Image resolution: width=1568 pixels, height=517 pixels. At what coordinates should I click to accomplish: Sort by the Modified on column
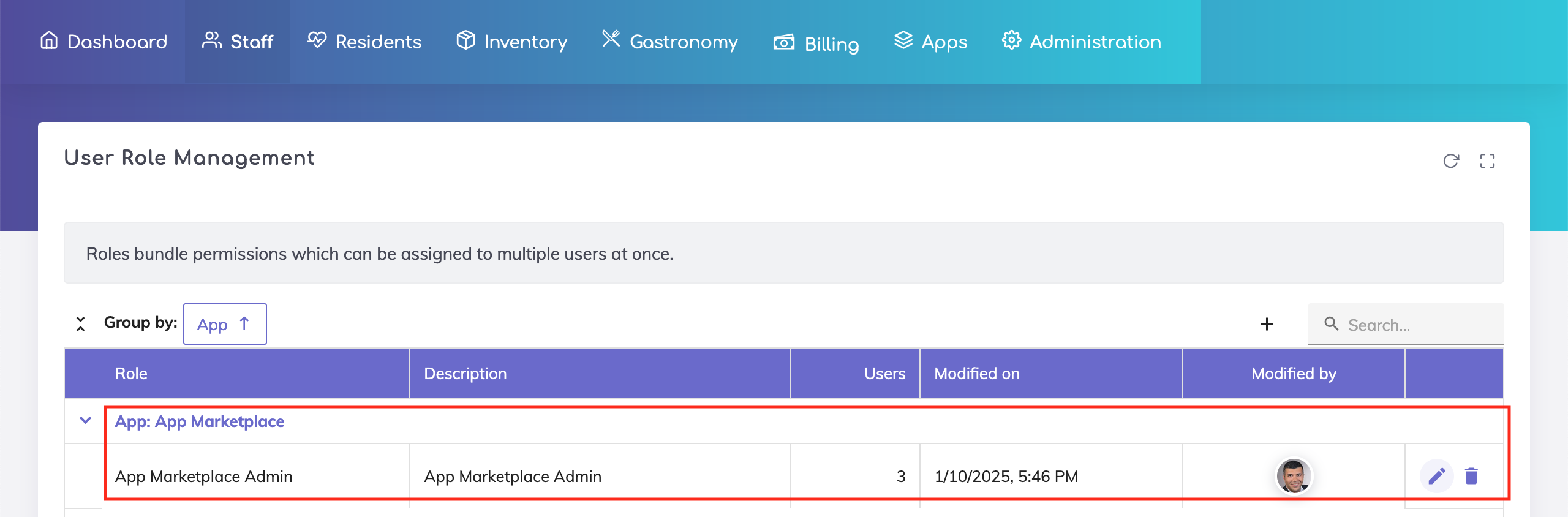coord(977,374)
